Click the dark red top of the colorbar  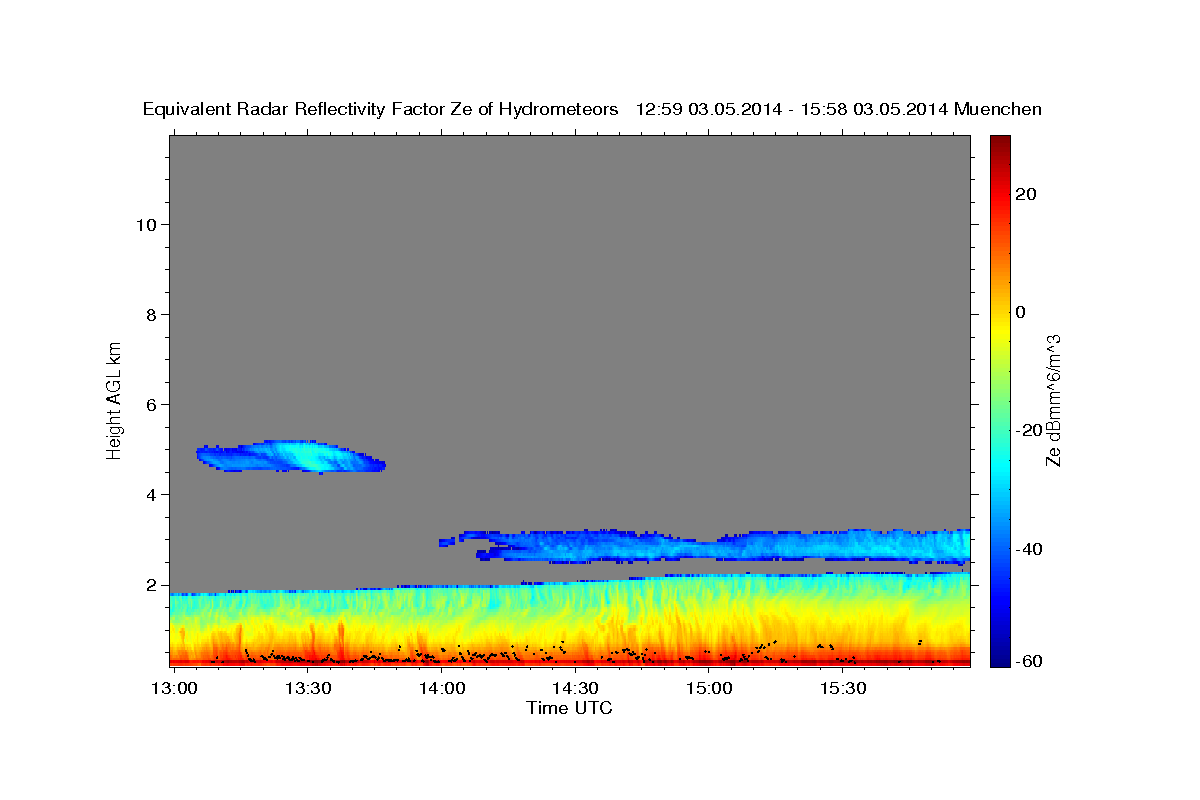pyautogui.click(x=1000, y=146)
